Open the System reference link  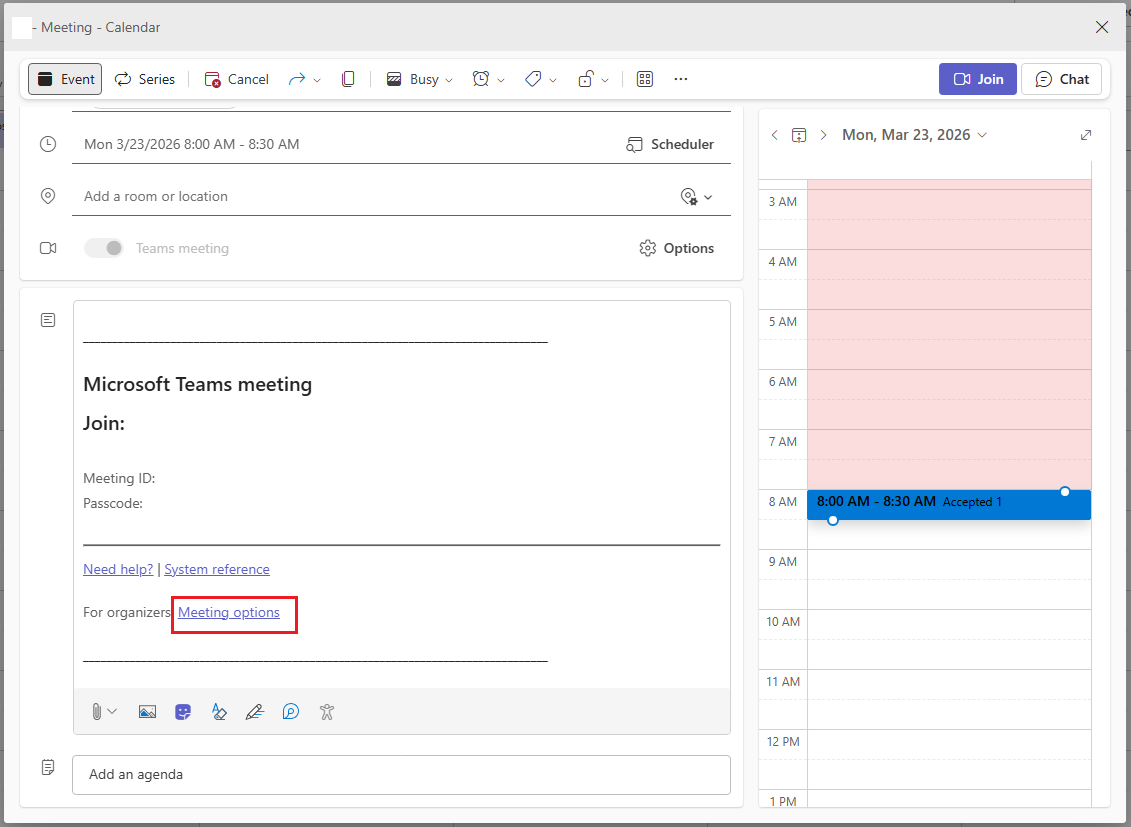pos(217,569)
